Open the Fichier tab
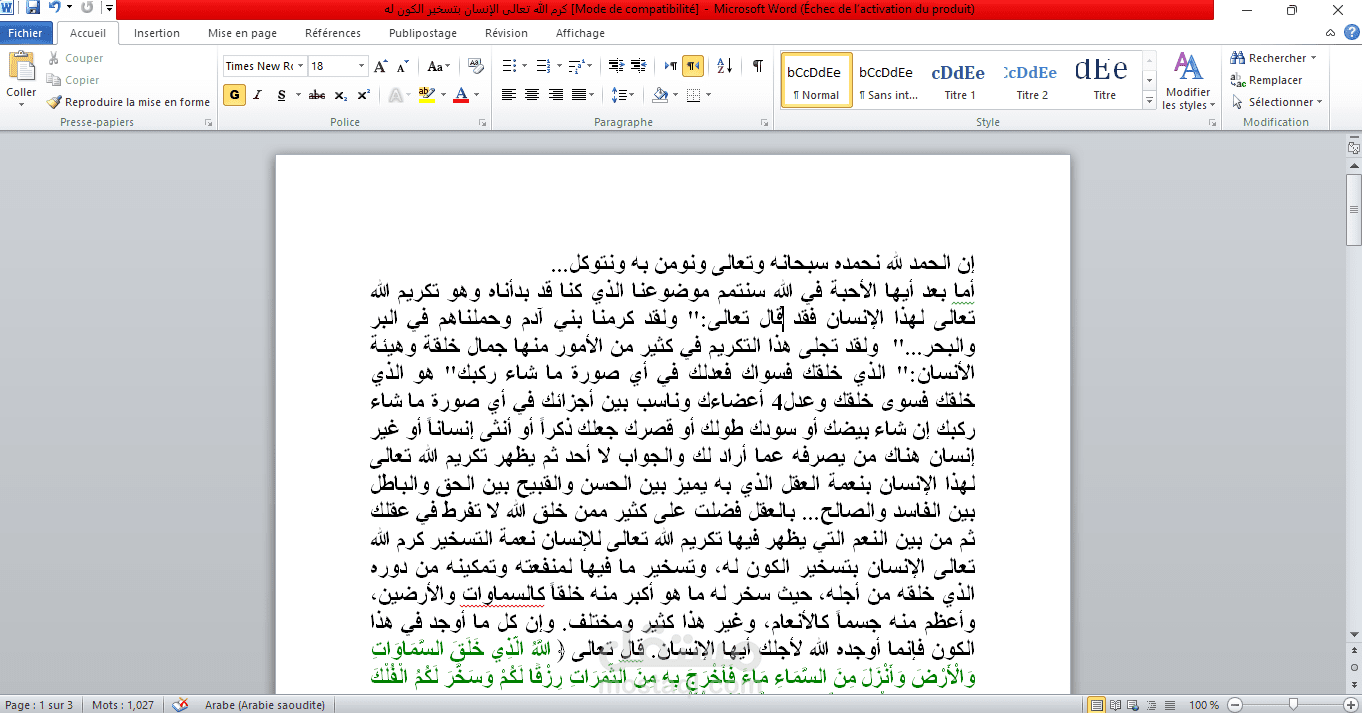The width and height of the screenshot is (1362, 713). (26, 33)
